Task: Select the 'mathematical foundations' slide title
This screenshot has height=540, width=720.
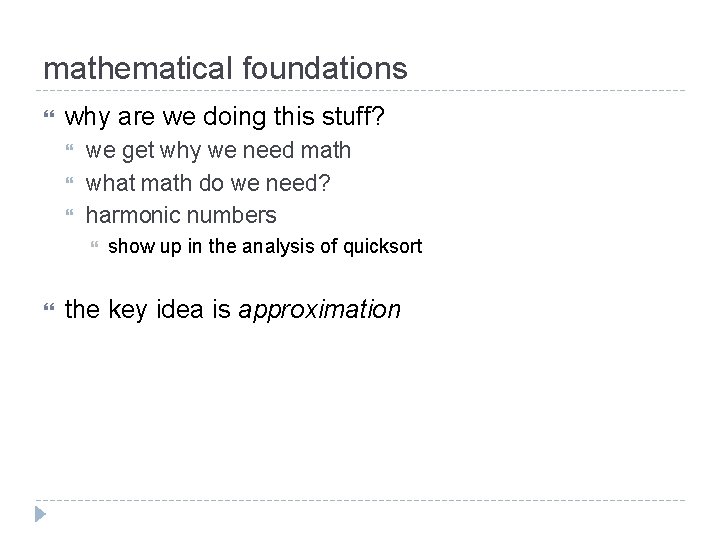Action: pos(225,68)
